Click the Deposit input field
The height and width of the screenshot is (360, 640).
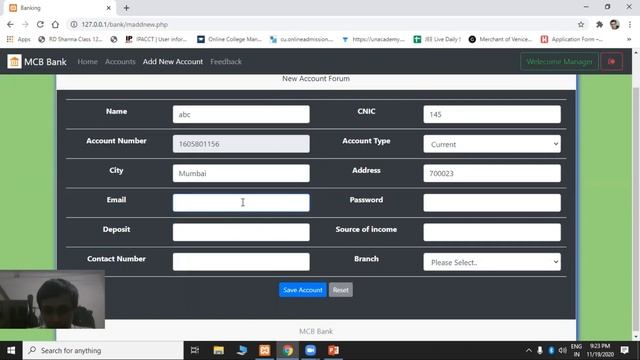(241, 232)
